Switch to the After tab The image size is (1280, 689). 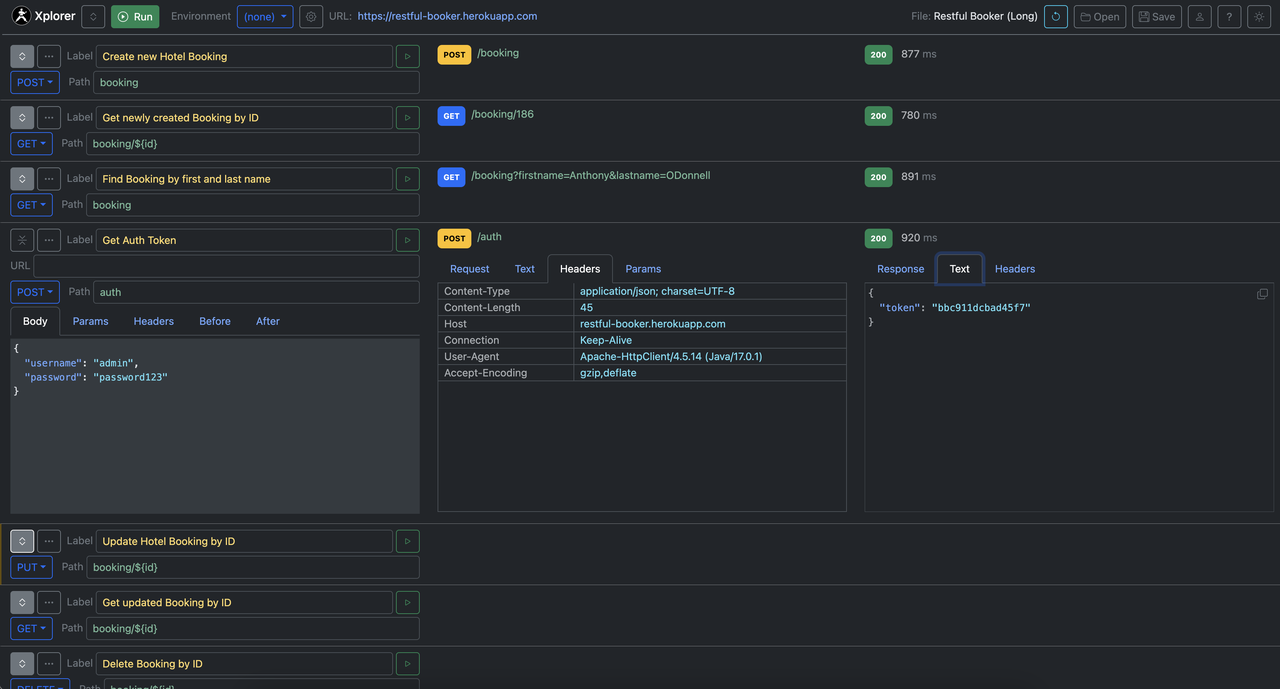pos(268,321)
